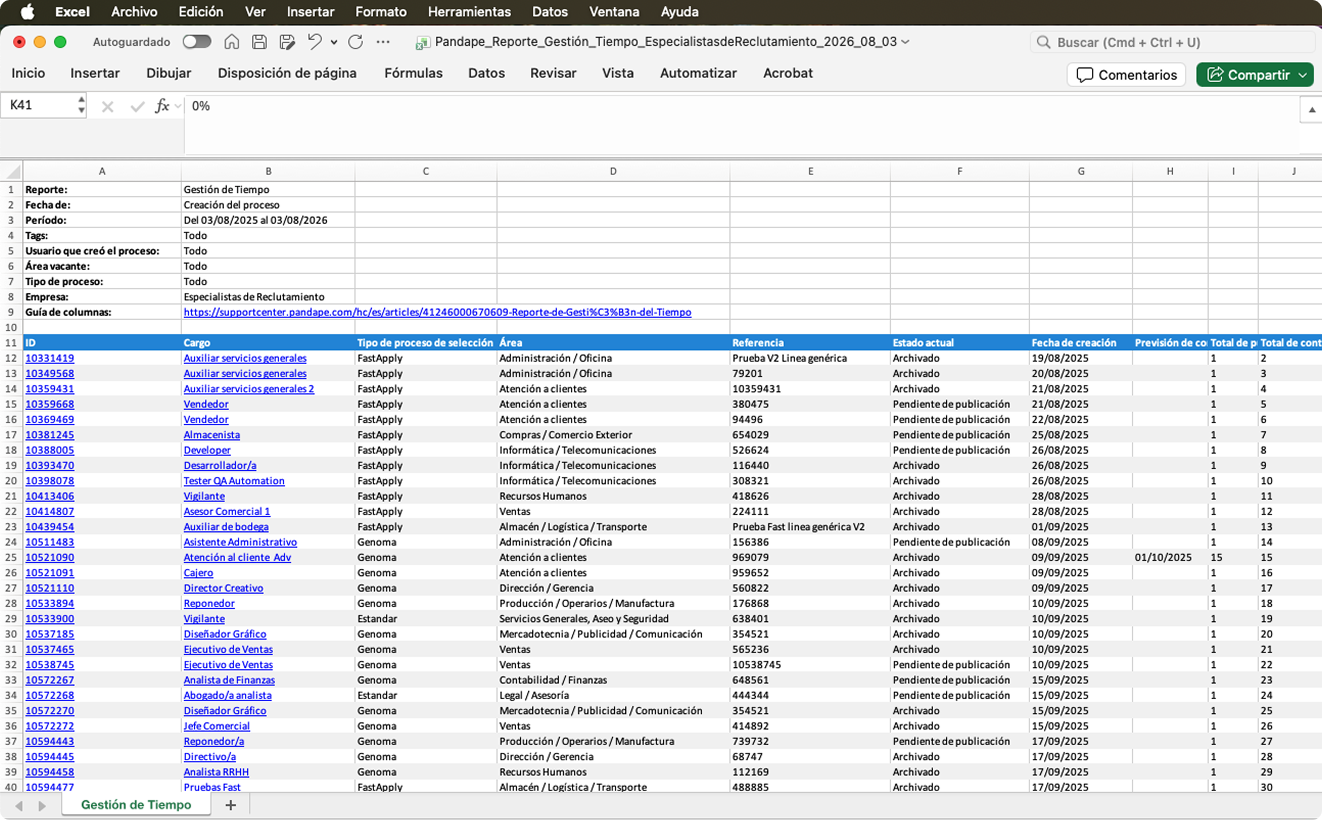Screen dimensions: 1322x820
Task: Open the Ventana menu
Action: click(614, 12)
